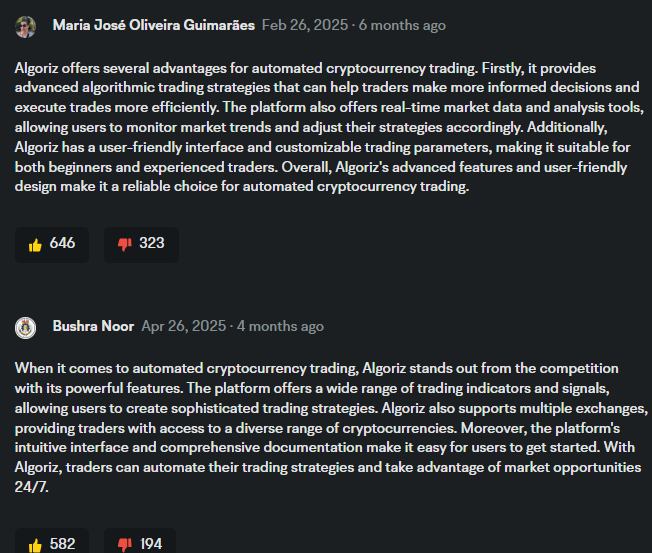Click the thumbs-up icon on Maria's review
Screen dimensions: 652x553
point(35,244)
